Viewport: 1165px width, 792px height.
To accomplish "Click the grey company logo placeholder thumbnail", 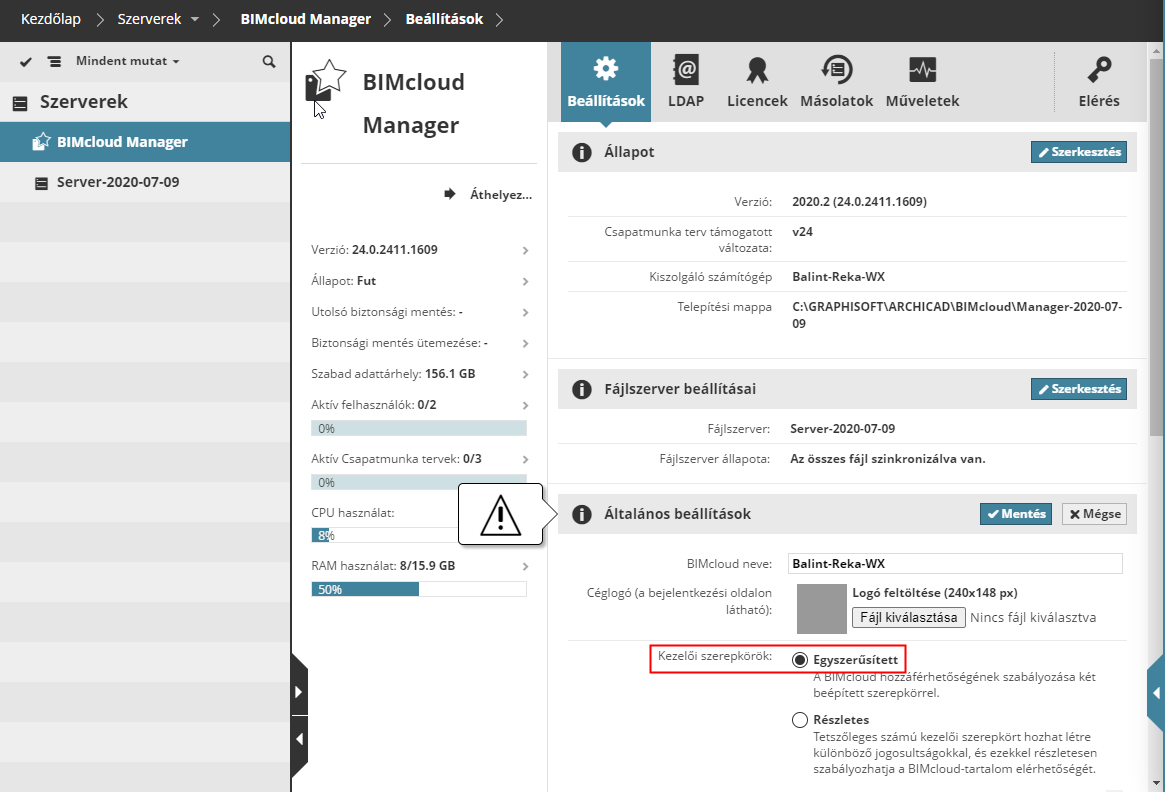I will 822,609.
